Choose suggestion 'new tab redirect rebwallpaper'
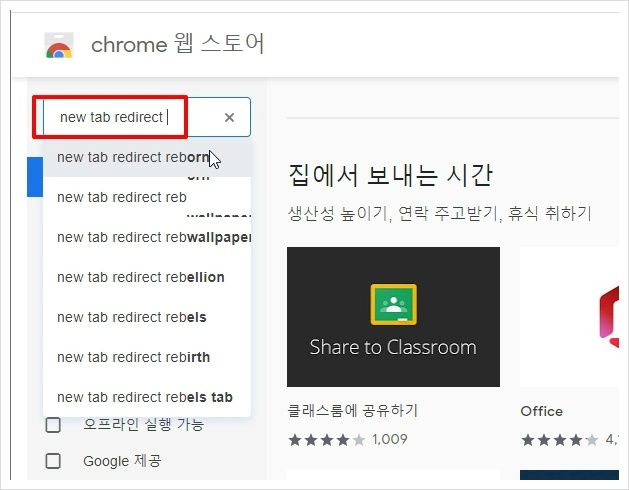The image size is (629, 490). [x=147, y=237]
